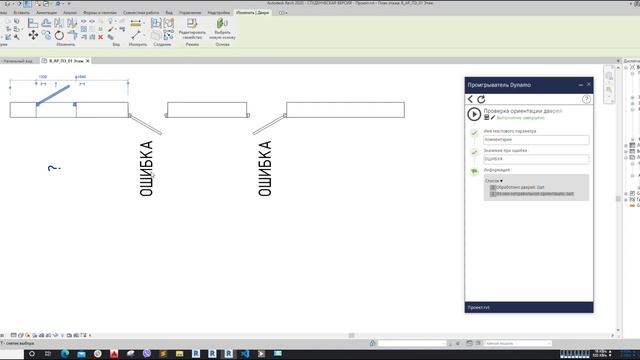The image size is (640, 360).
Task: Click the Align tool in Modify panel
Action: pyautogui.click(x=33, y=23)
